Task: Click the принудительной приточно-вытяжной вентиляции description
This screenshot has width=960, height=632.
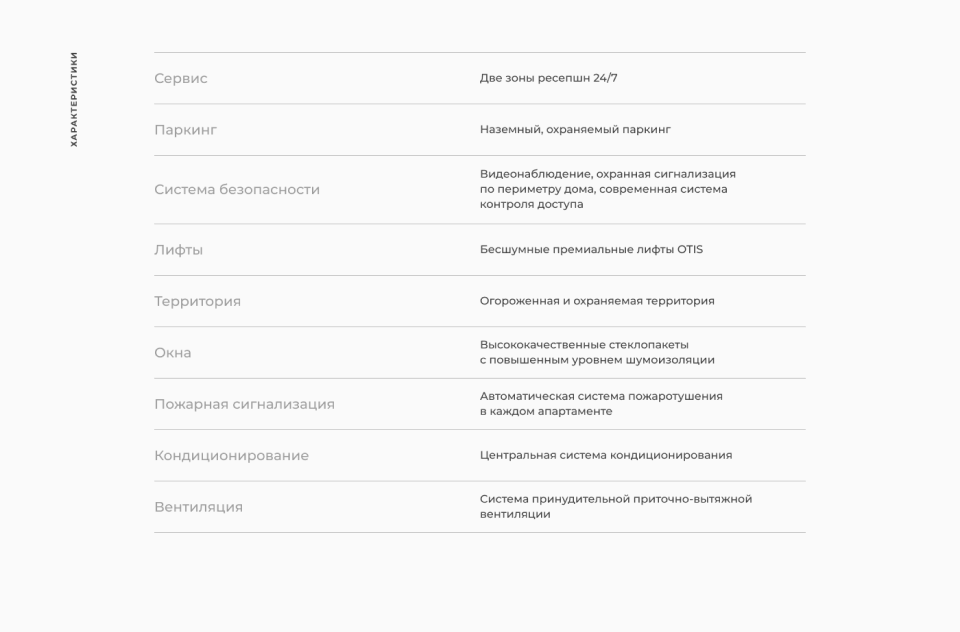Action: tap(615, 506)
